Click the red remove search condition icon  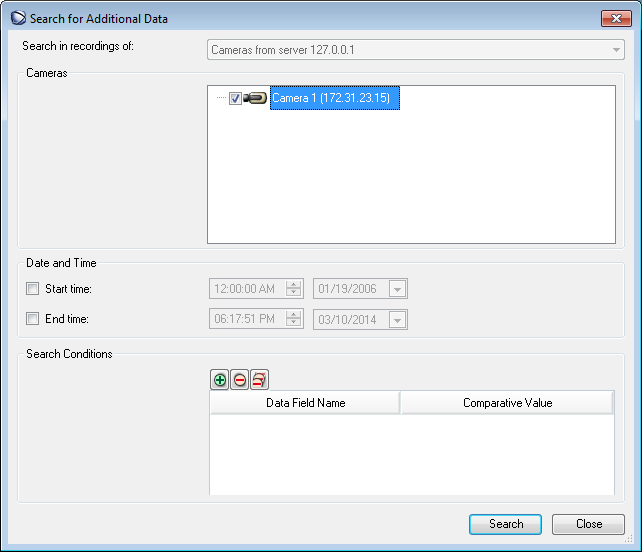240,380
